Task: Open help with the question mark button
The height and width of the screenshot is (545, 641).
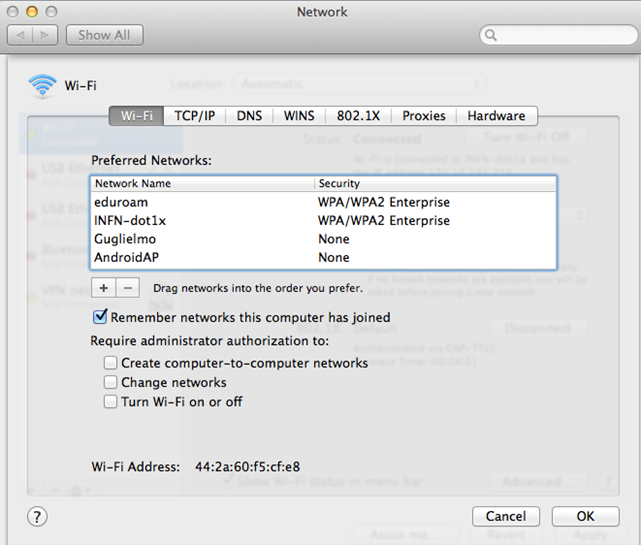Action: pyautogui.click(x=37, y=516)
